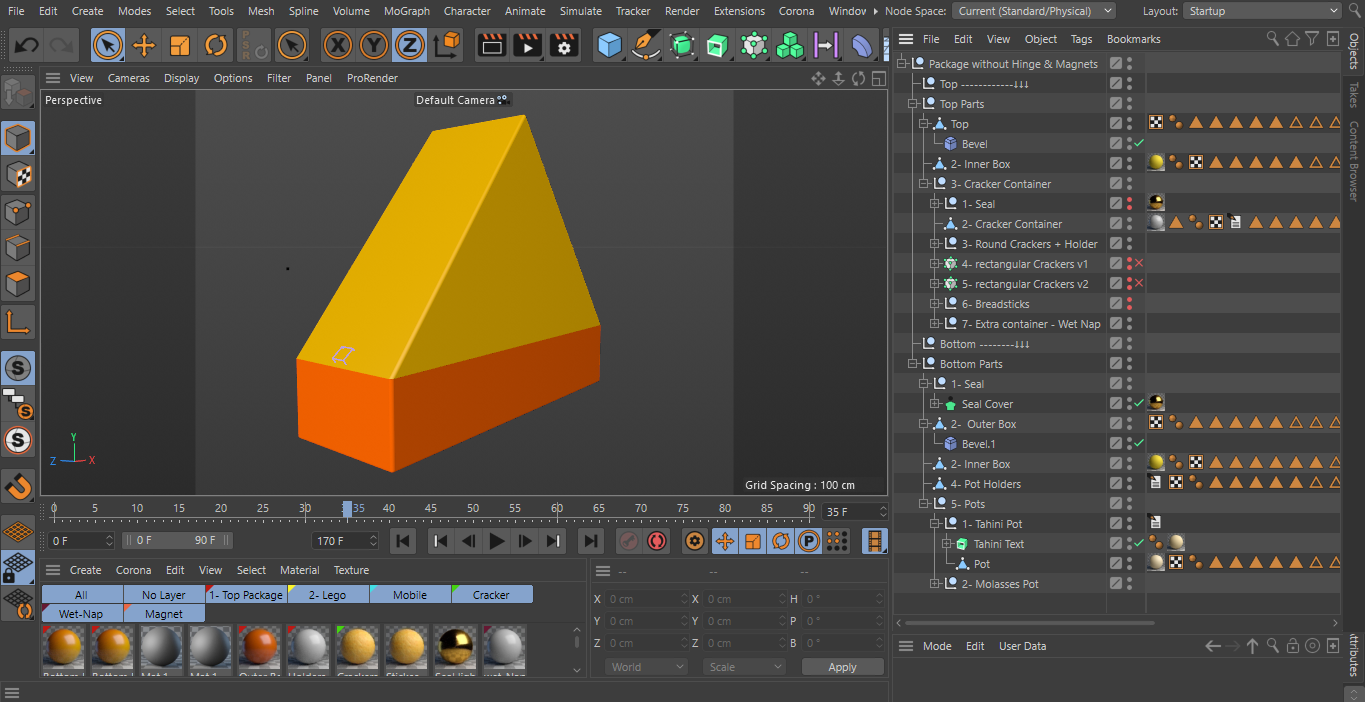Open the Layout dropdown
This screenshot has height=702, width=1365.
click(1262, 11)
